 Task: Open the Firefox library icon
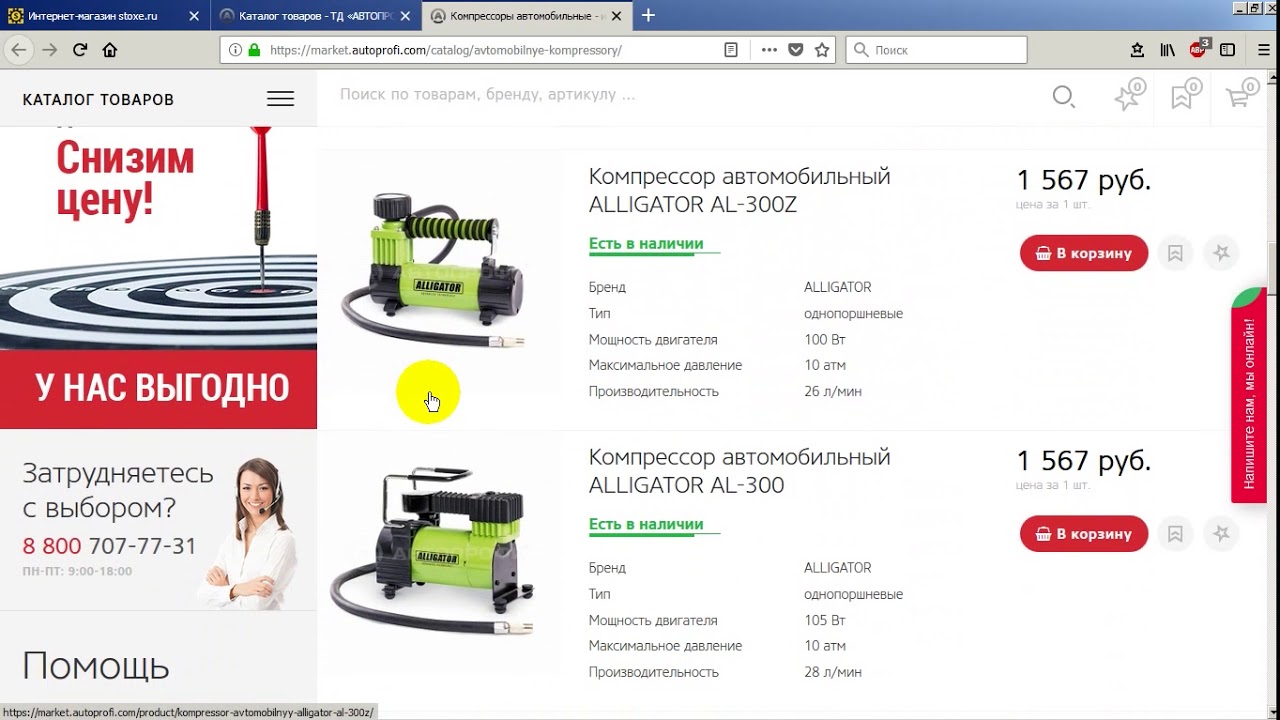tap(1167, 50)
